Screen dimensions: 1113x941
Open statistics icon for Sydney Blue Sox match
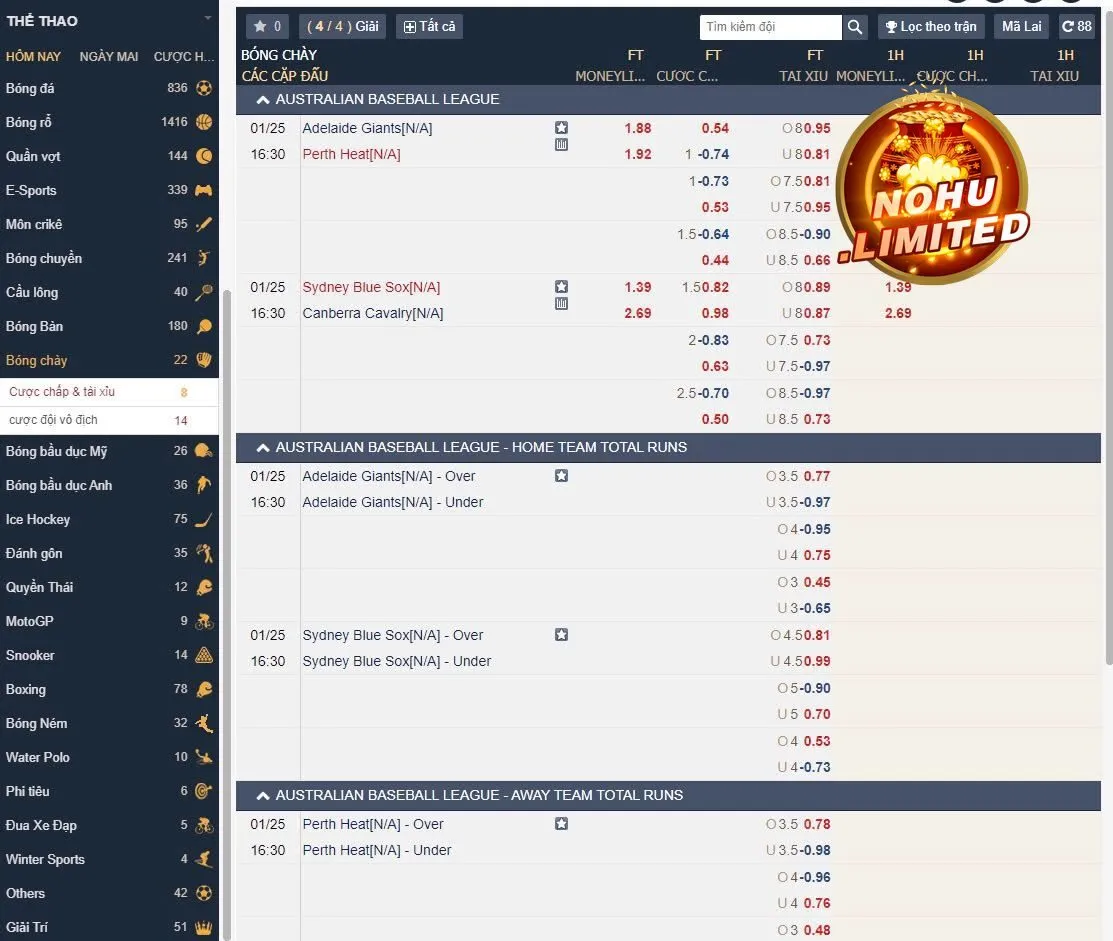561,304
